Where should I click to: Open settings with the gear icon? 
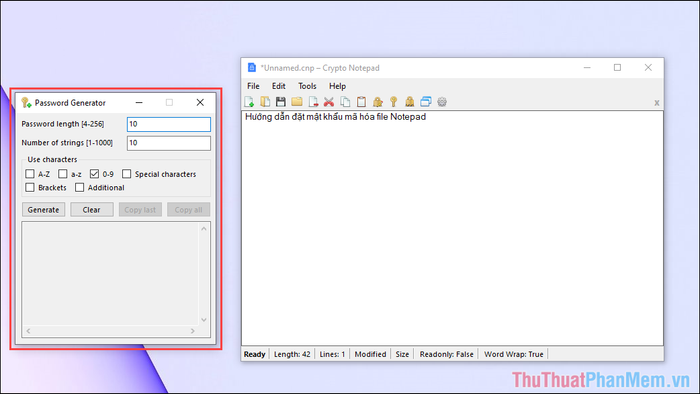(442, 102)
